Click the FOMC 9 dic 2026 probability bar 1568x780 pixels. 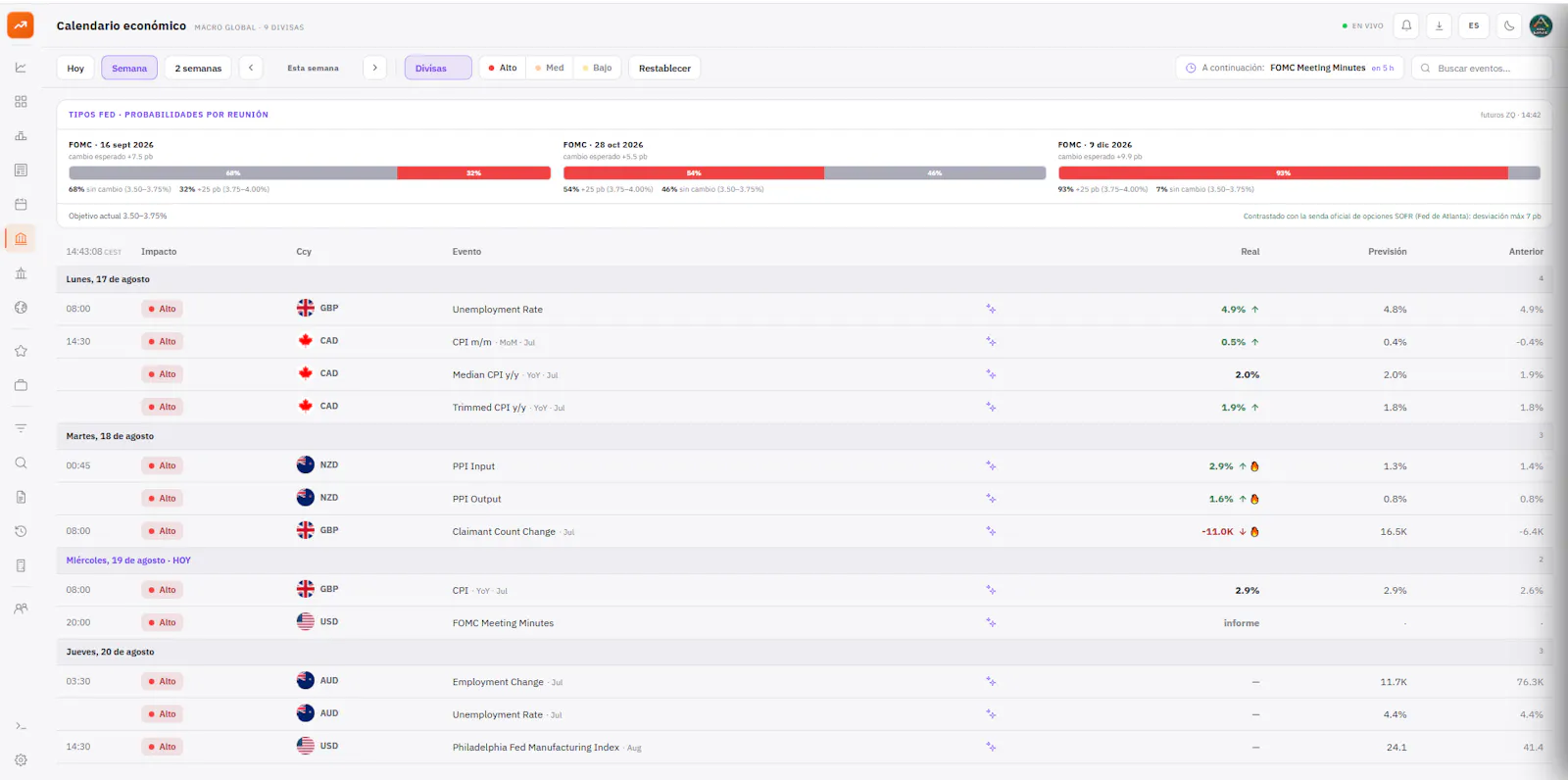(1299, 172)
